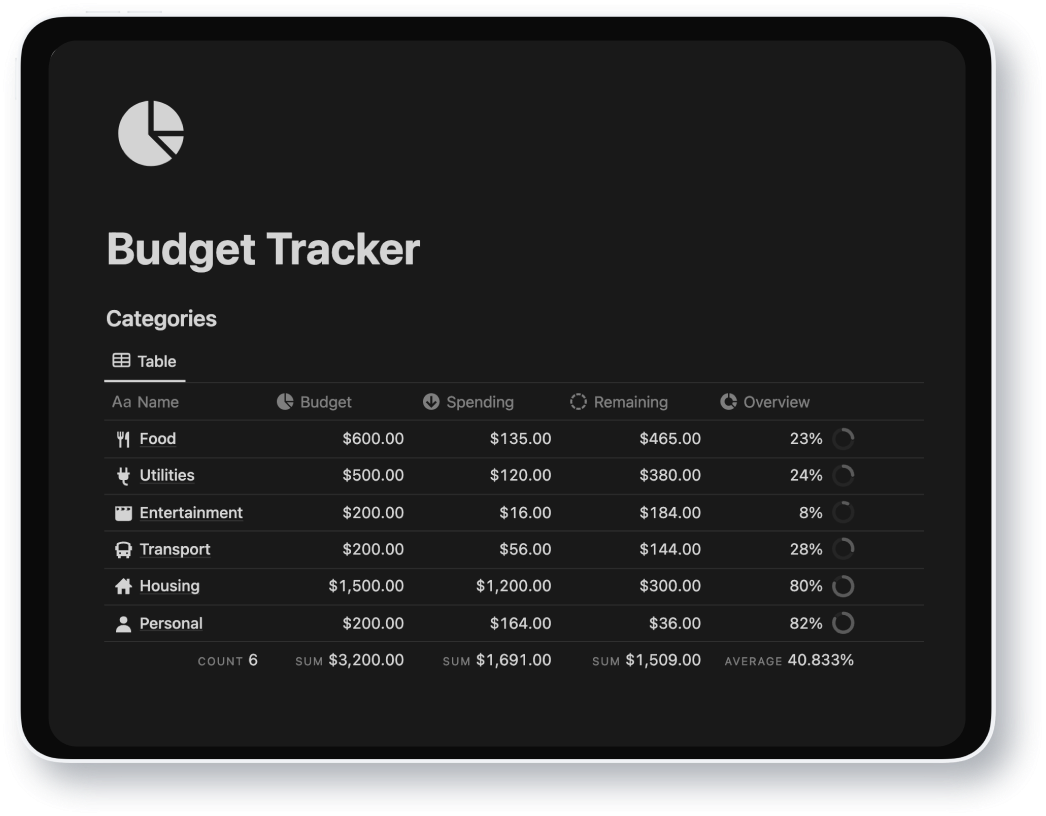Click the plug icon for Utilities
This screenshot has width=1046, height=816.
tap(123, 476)
